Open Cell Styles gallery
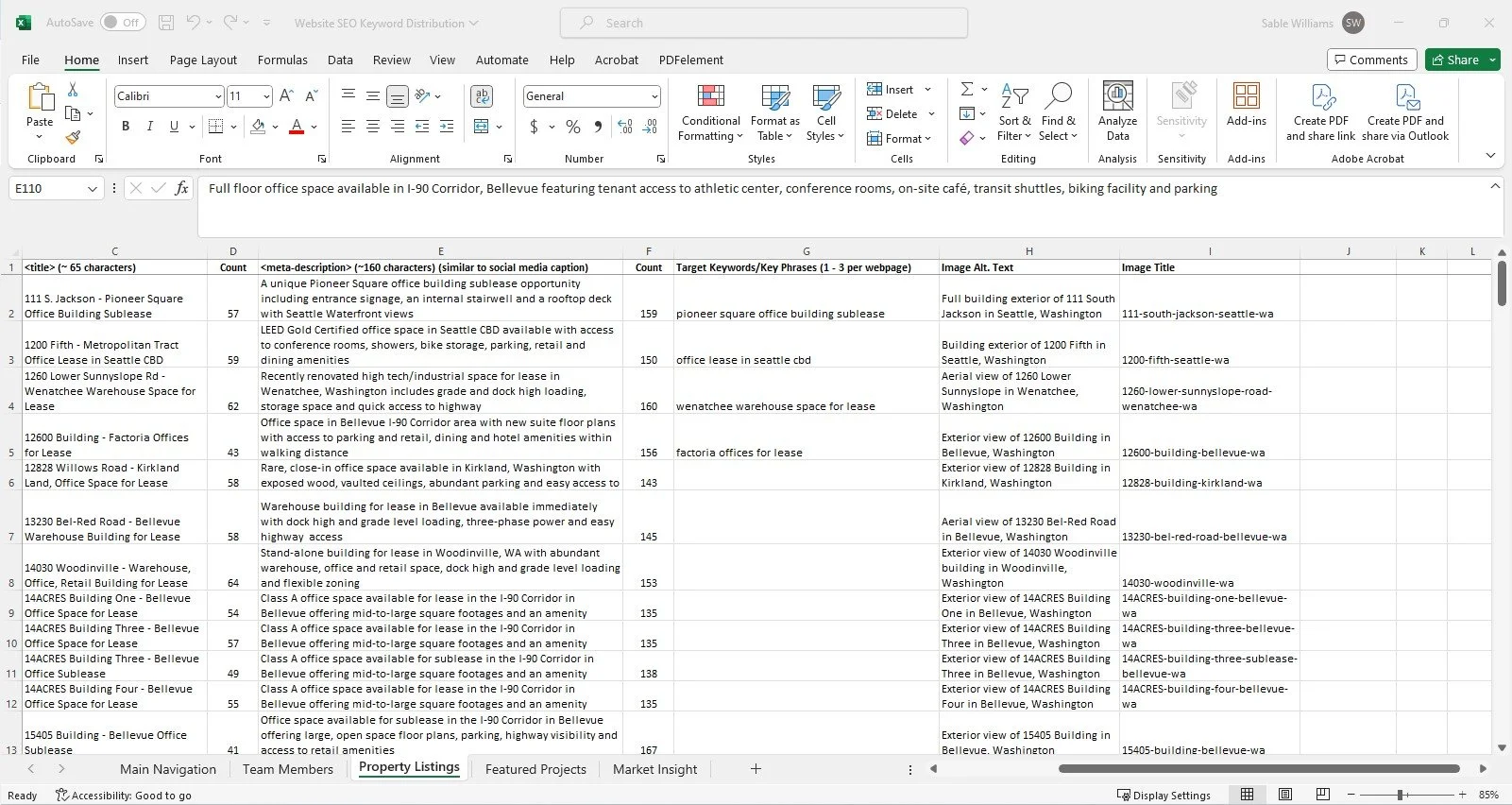The height and width of the screenshot is (805, 1512). [826, 113]
